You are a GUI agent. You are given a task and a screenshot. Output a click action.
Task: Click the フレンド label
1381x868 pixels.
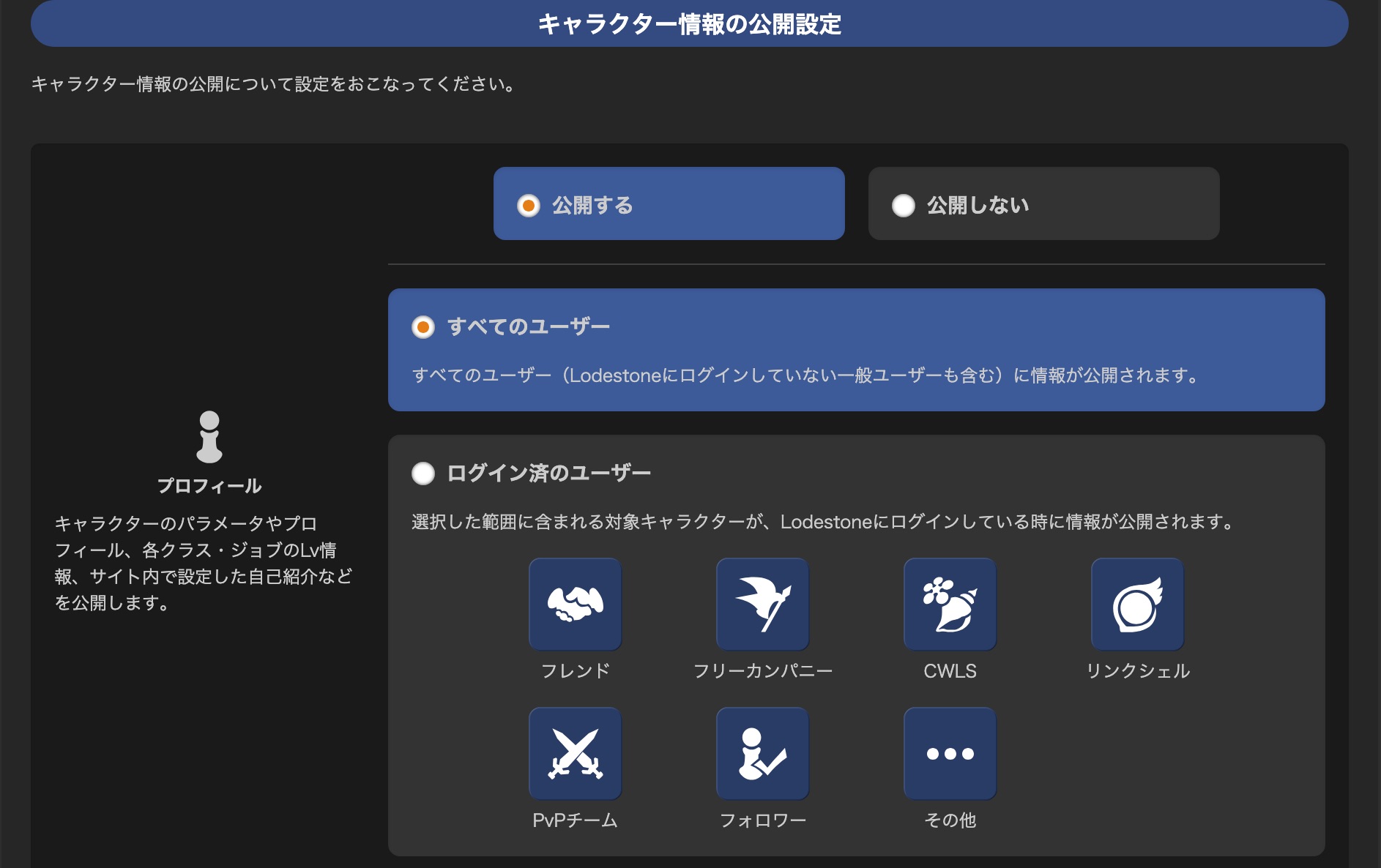(x=576, y=671)
